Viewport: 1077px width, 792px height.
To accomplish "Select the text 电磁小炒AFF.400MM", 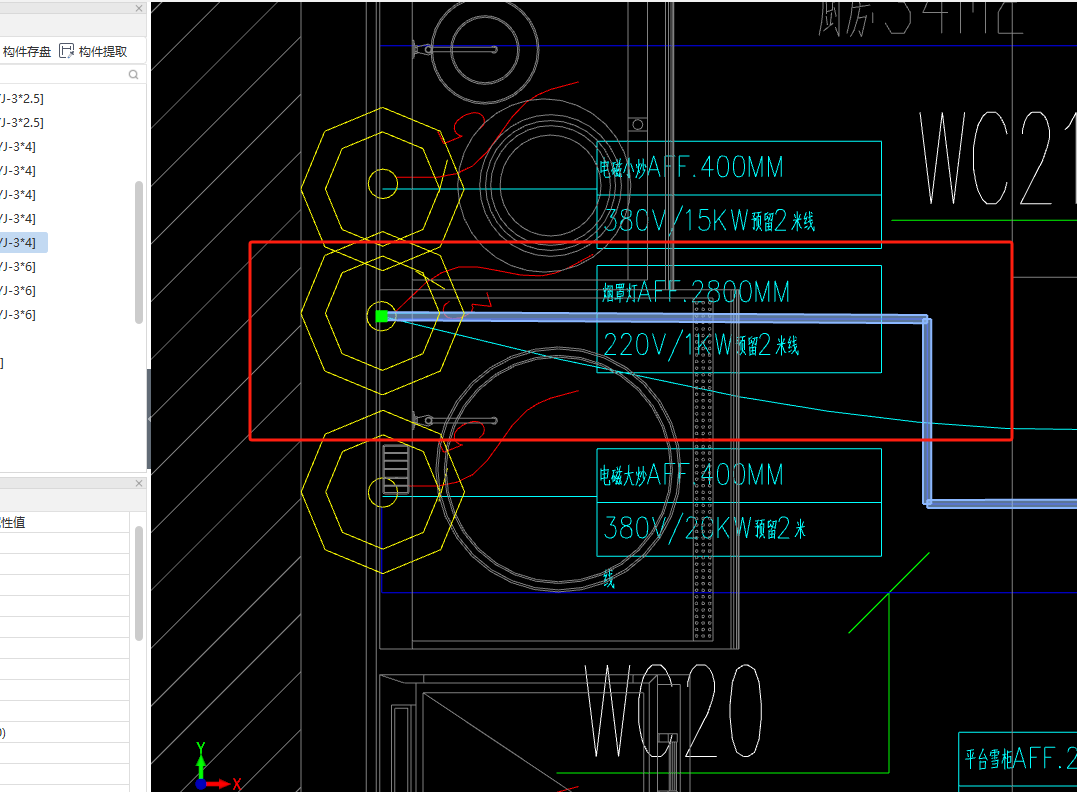I will point(691,168).
